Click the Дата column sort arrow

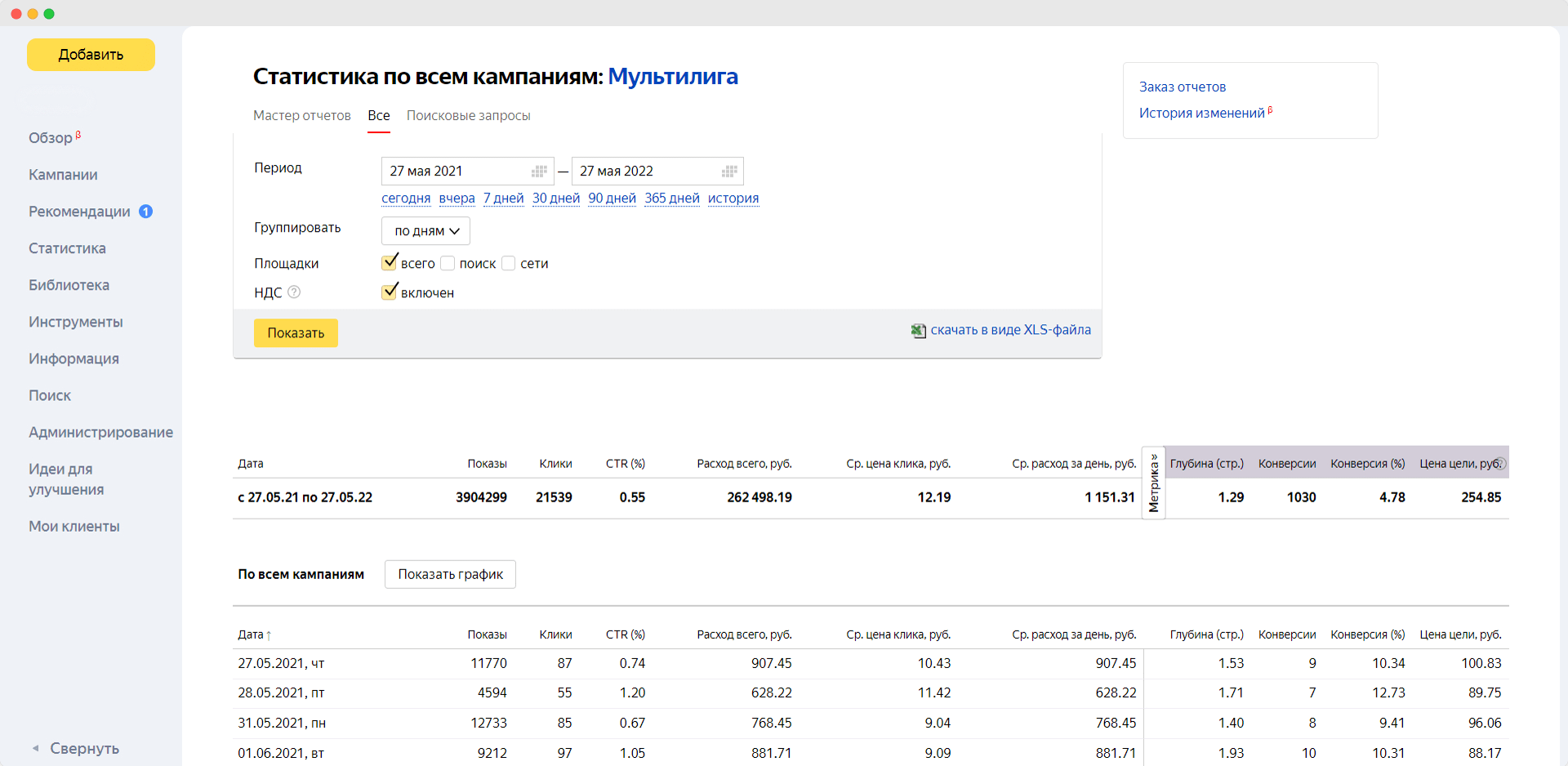[269, 635]
